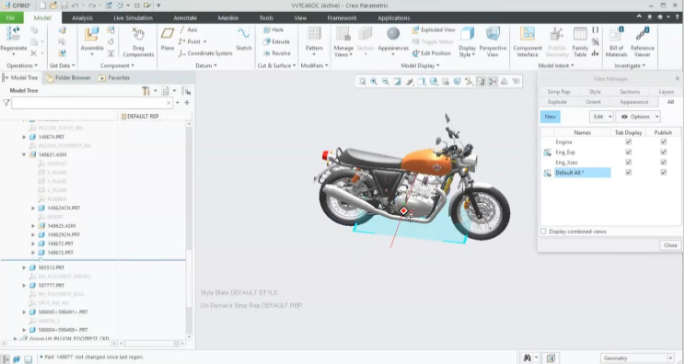
Task: Create a datum Plane
Action: pos(167,34)
